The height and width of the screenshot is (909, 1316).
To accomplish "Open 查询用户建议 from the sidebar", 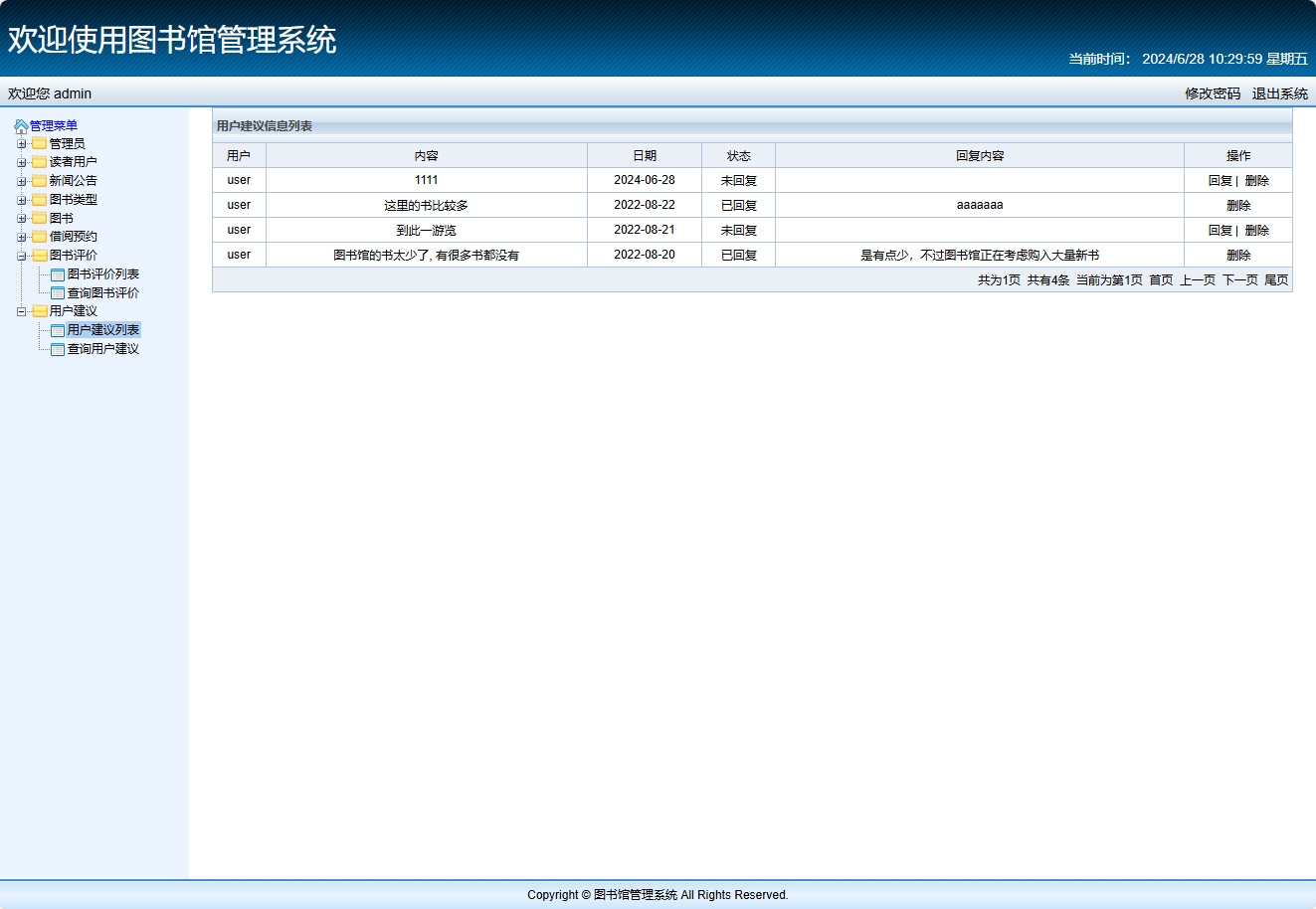I will tap(103, 349).
